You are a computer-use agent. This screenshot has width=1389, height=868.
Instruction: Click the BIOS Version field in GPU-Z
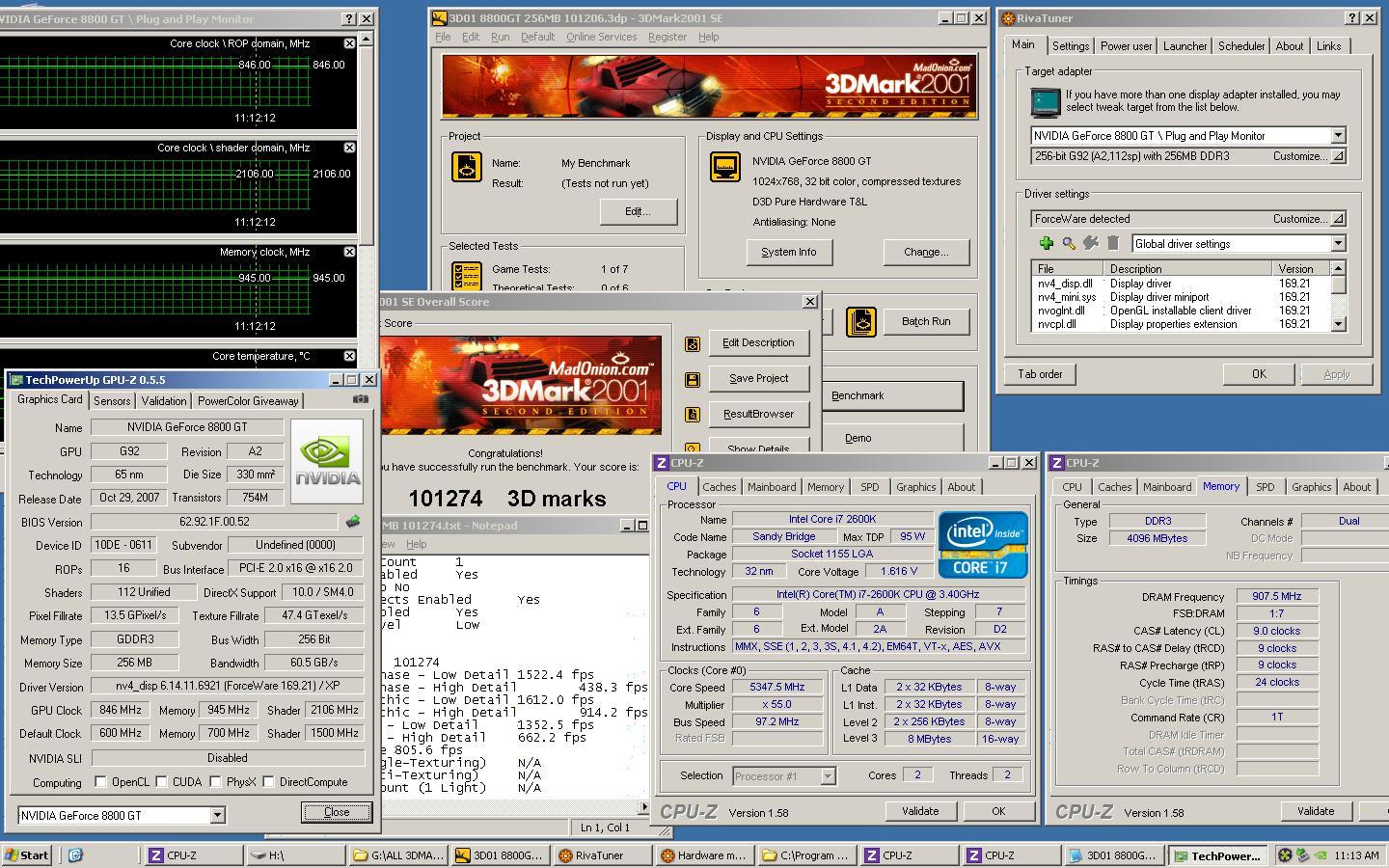(x=216, y=522)
